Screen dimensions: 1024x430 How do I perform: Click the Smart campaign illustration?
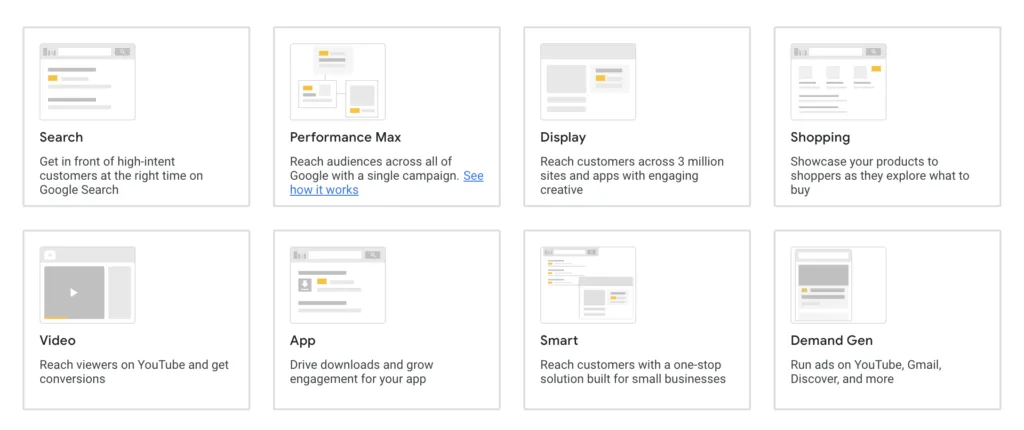click(588, 285)
